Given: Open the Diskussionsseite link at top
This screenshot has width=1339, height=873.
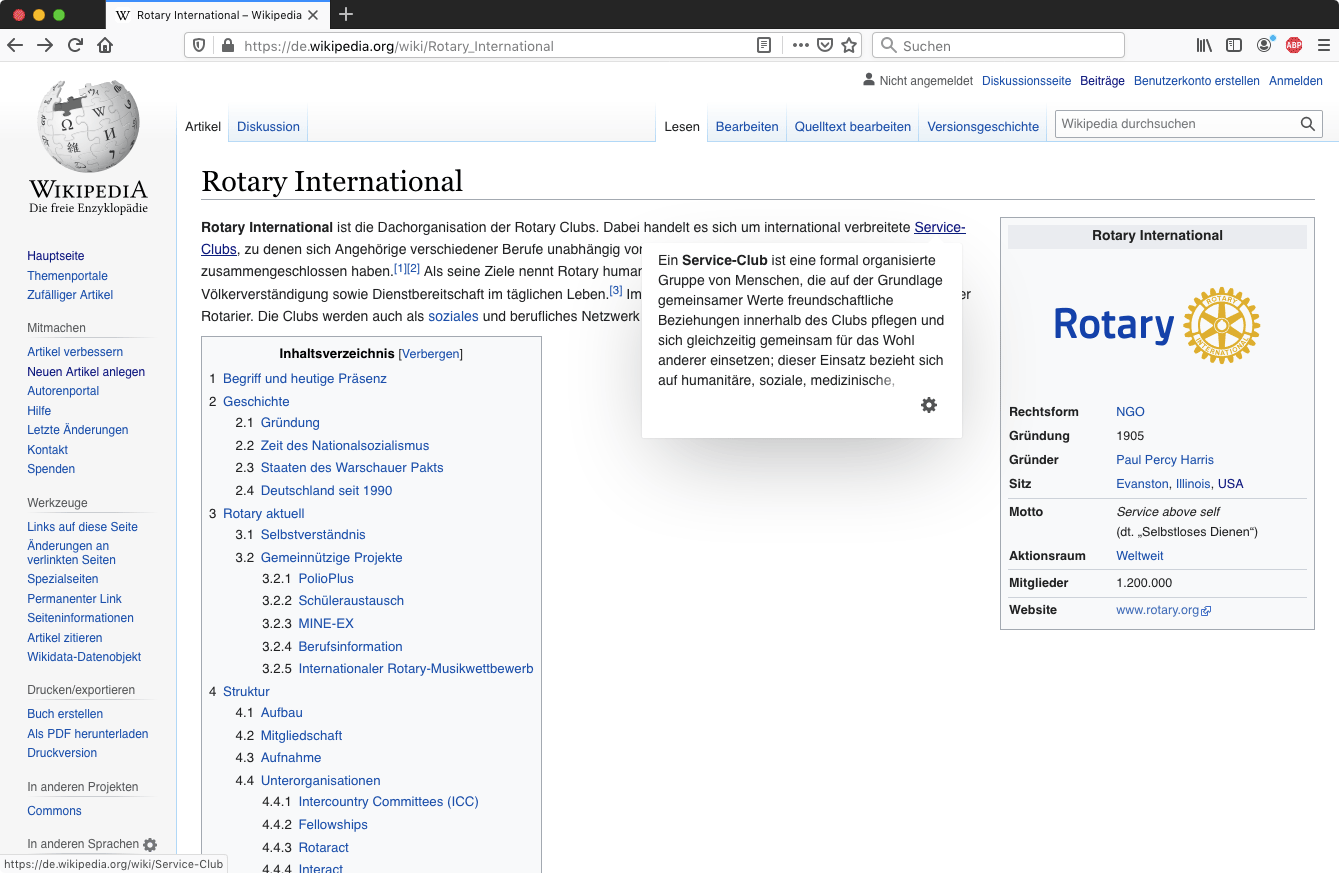Looking at the screenshot, I should 1026,81.
